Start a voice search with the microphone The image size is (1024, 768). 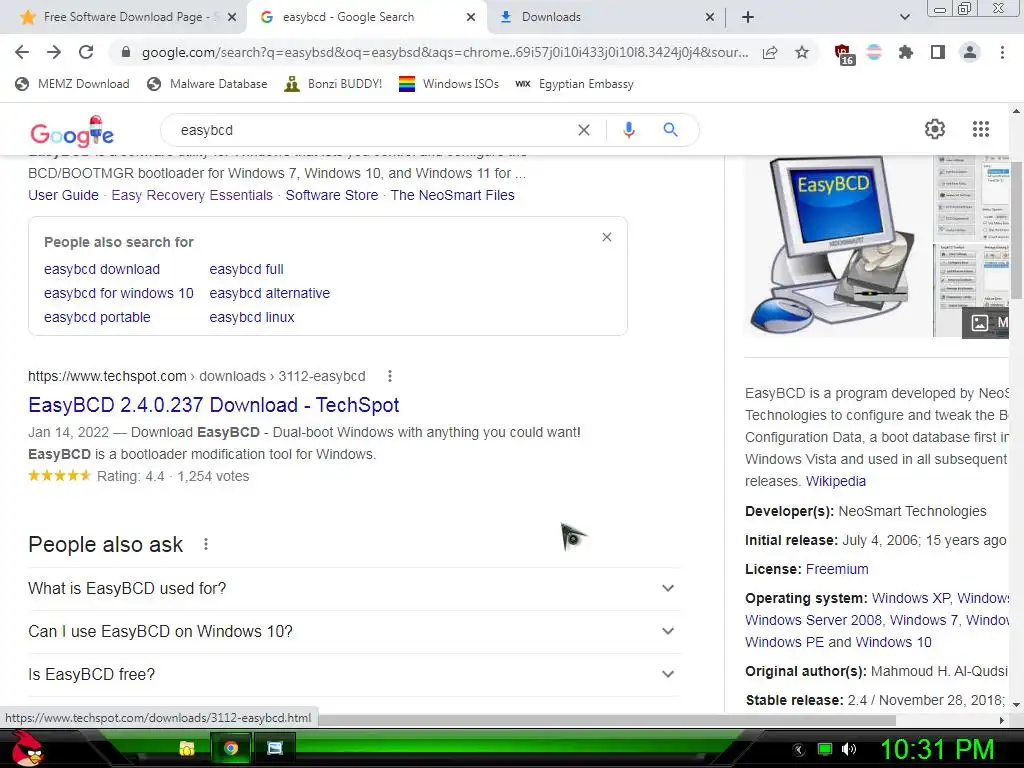click(628, 130)
